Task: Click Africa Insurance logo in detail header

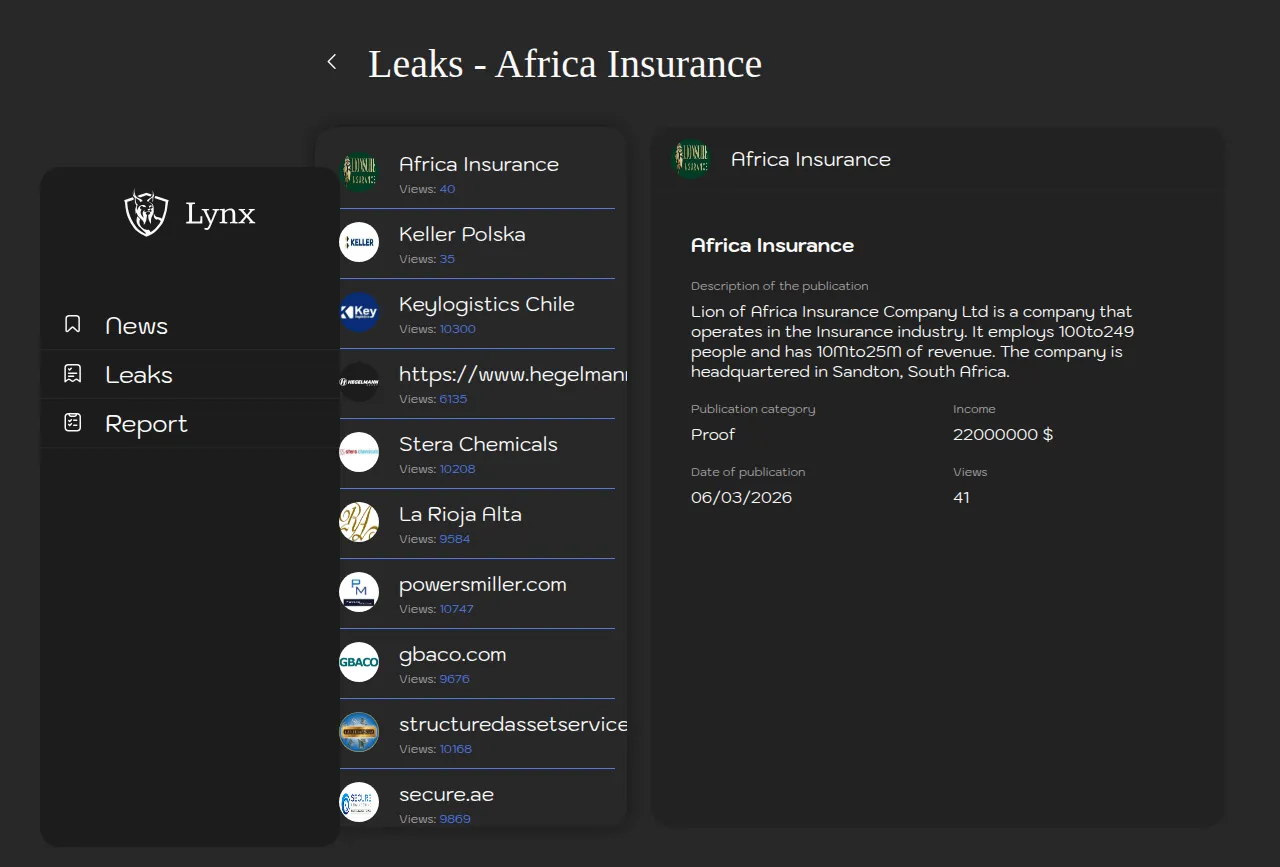Action: point(692,159)
